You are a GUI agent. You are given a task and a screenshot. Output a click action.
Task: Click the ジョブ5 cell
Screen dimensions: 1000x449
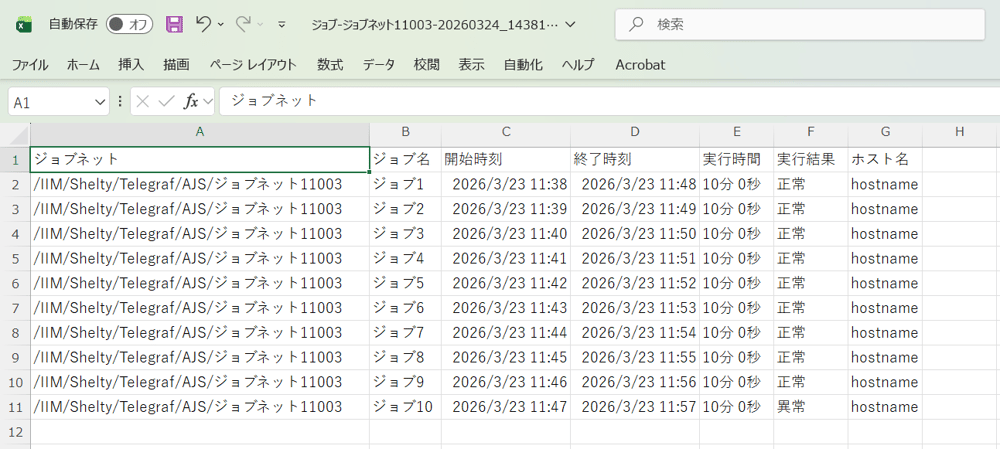(406, 283)
